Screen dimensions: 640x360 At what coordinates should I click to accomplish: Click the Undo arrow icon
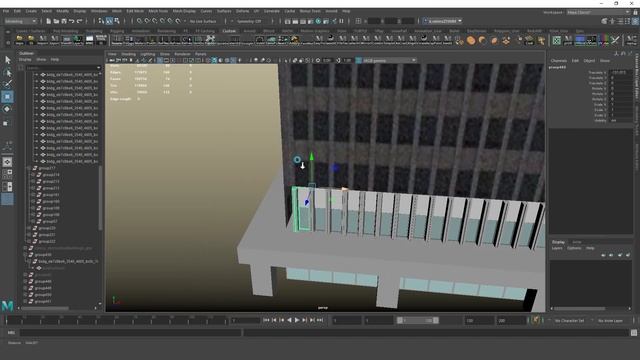pyautogui.click(x=72, y=21)
